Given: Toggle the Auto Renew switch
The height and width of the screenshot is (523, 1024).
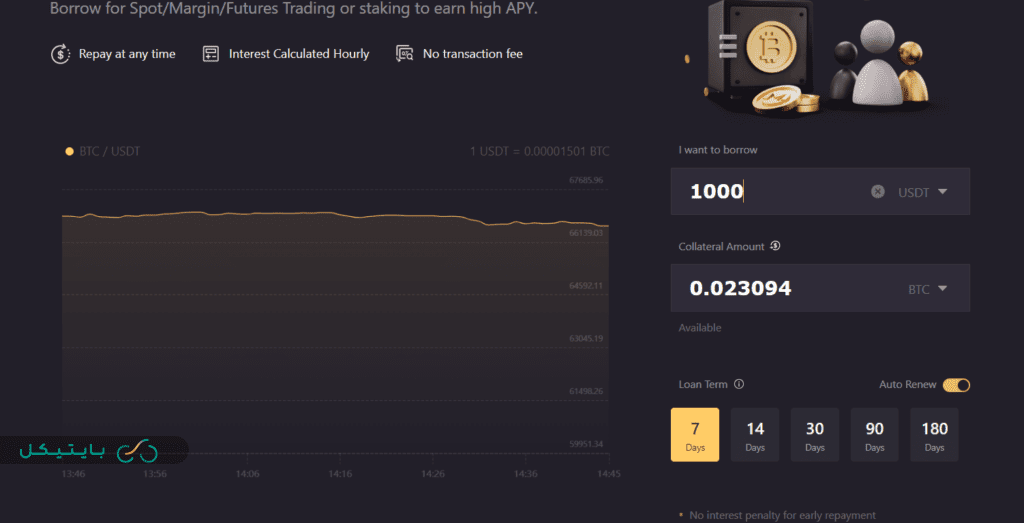Looking at the screenshot, I should coord(956,385).
